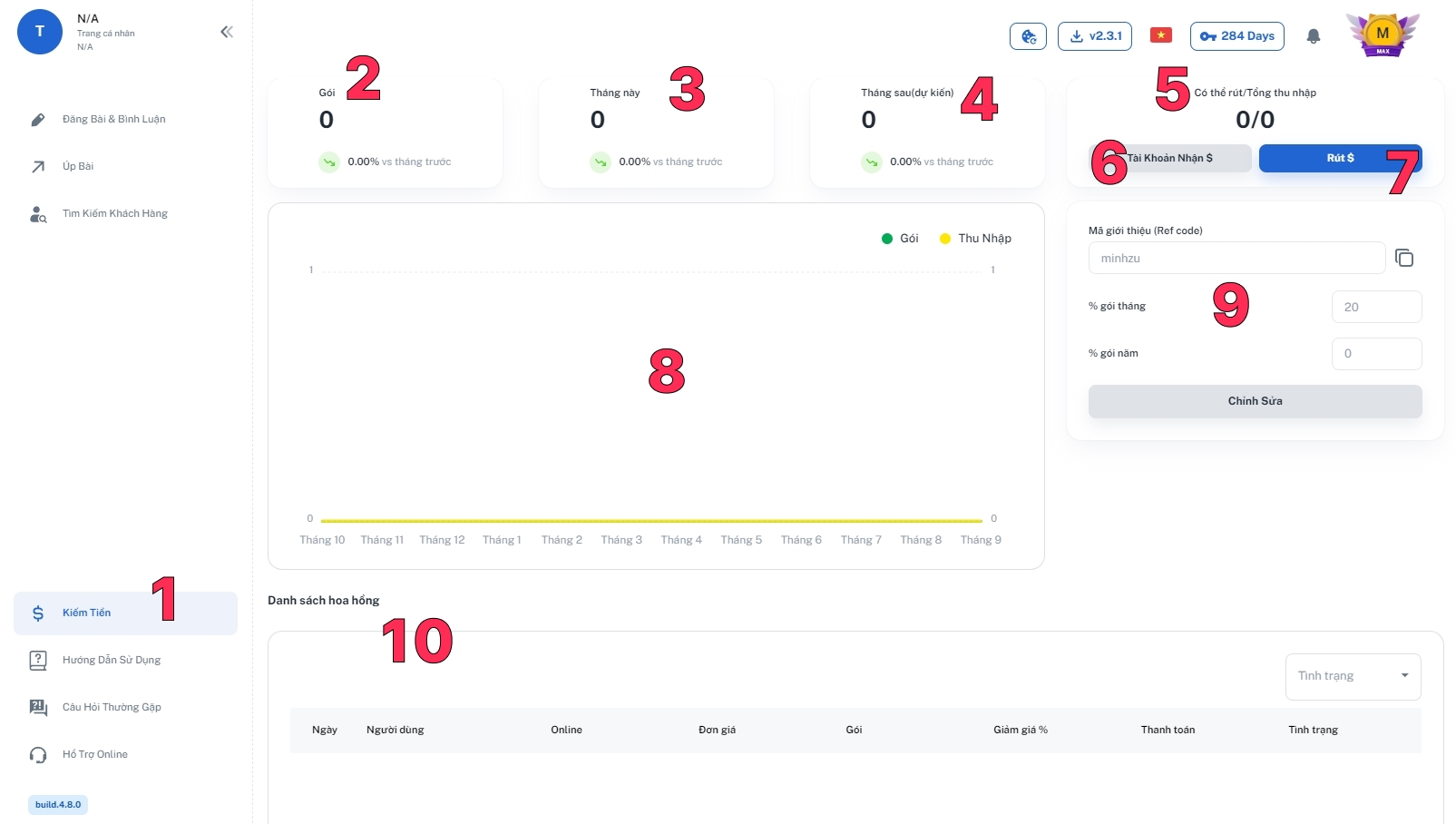
Task: Click the T user avatar
Action: point(40,32)
